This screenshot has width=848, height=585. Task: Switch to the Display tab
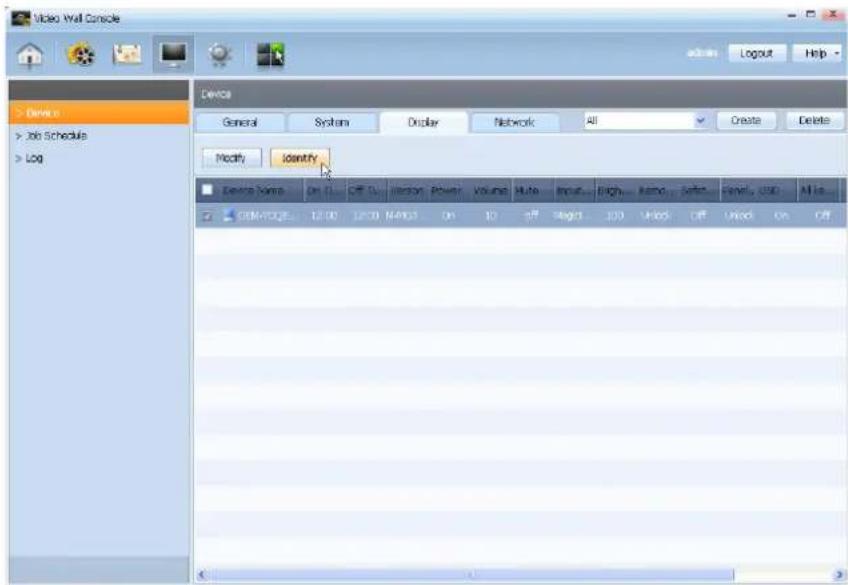tap(423, 122)
